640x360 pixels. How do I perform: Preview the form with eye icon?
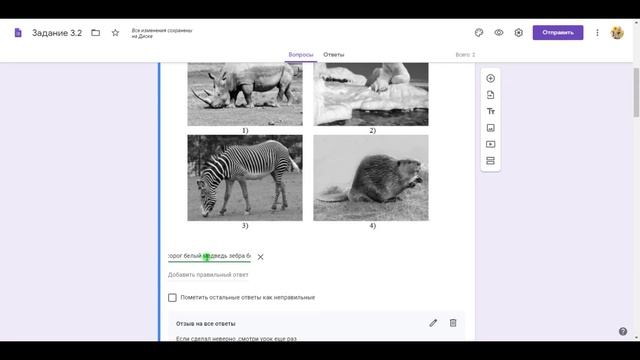[x=499, y=33]
